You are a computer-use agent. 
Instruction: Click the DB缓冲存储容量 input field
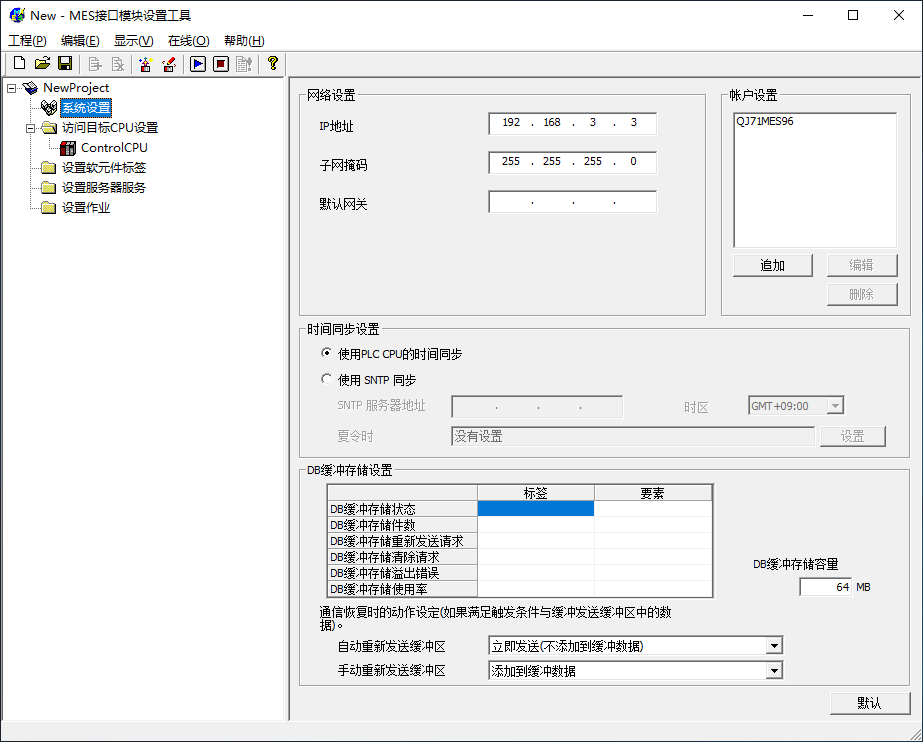click(x=826, y=587)
